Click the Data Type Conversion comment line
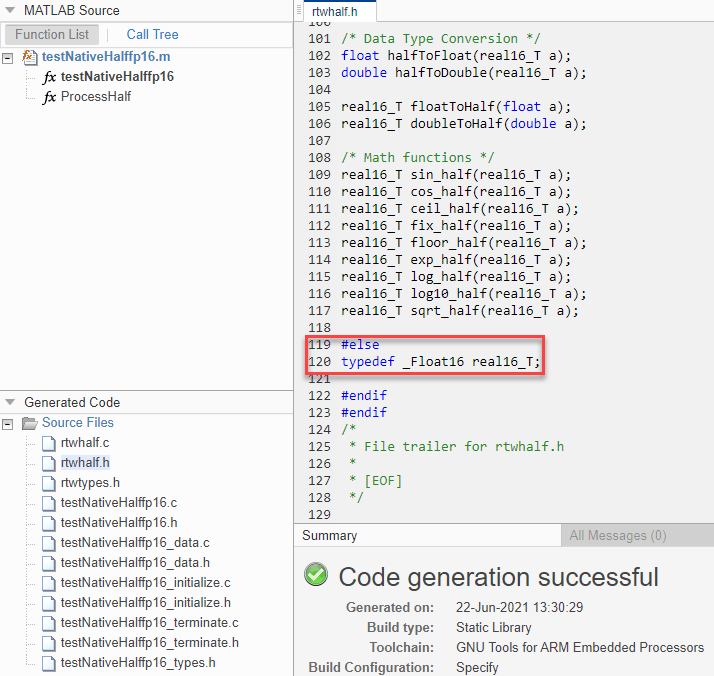 pyautogui.click(x=440, y=39)
